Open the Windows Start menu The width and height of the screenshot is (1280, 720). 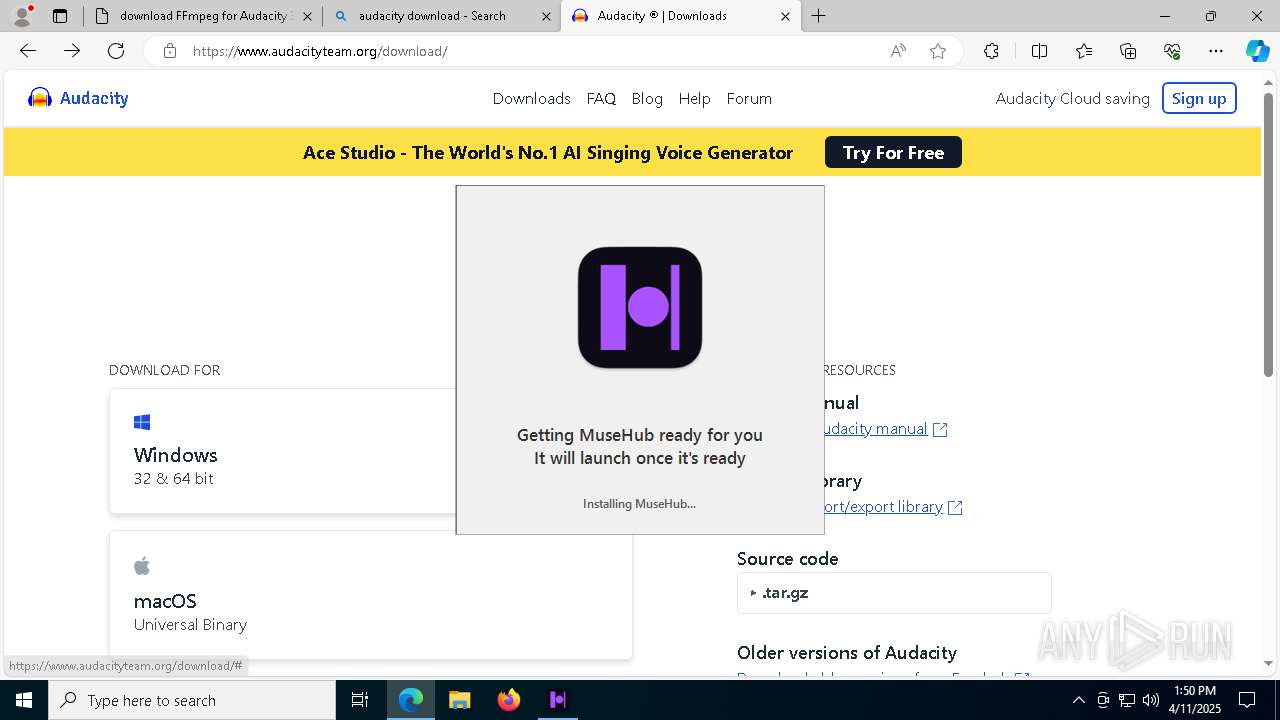[24, 700]
